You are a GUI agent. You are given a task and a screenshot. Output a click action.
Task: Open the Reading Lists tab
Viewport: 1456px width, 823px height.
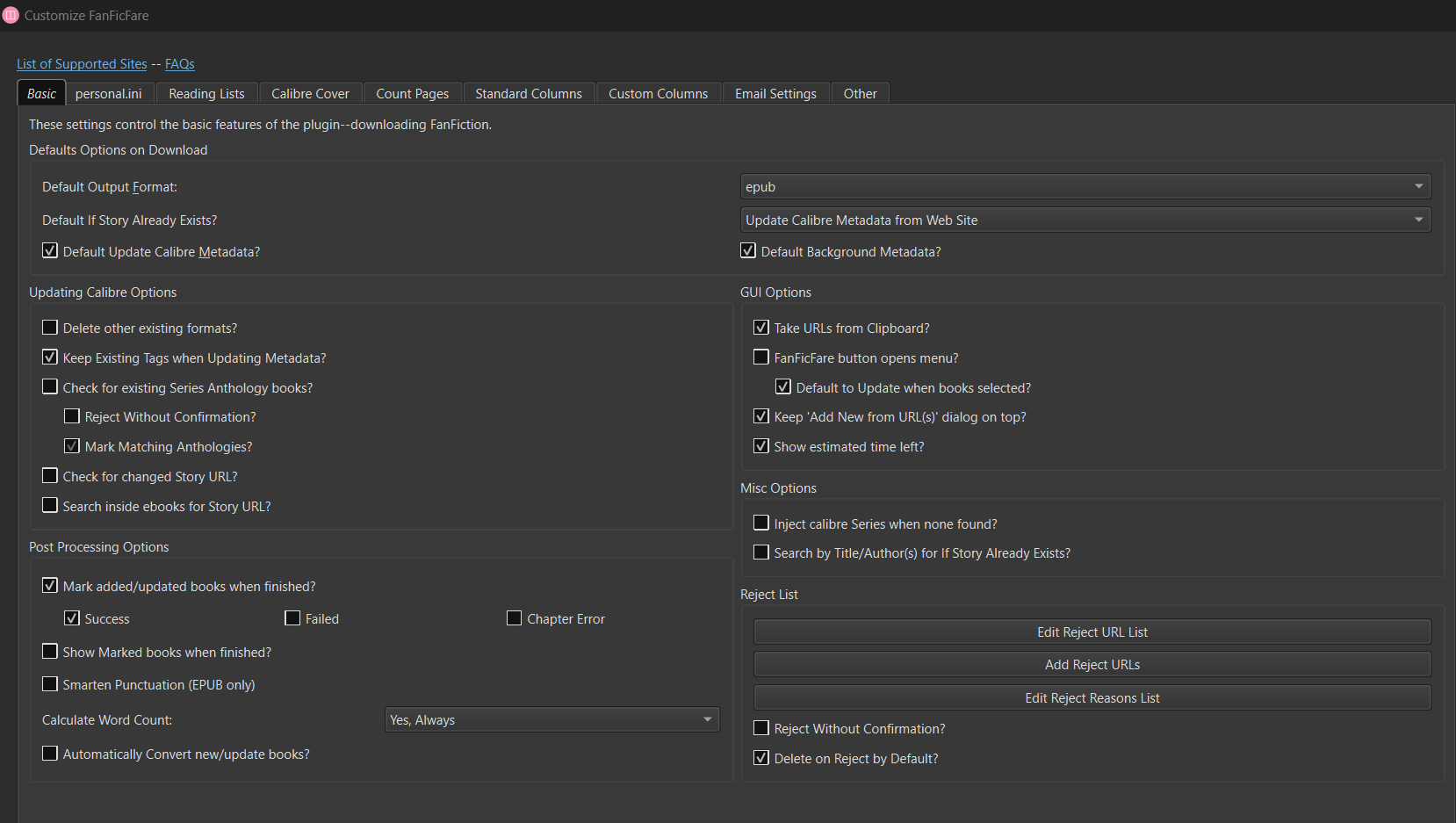tap(206, 94)
